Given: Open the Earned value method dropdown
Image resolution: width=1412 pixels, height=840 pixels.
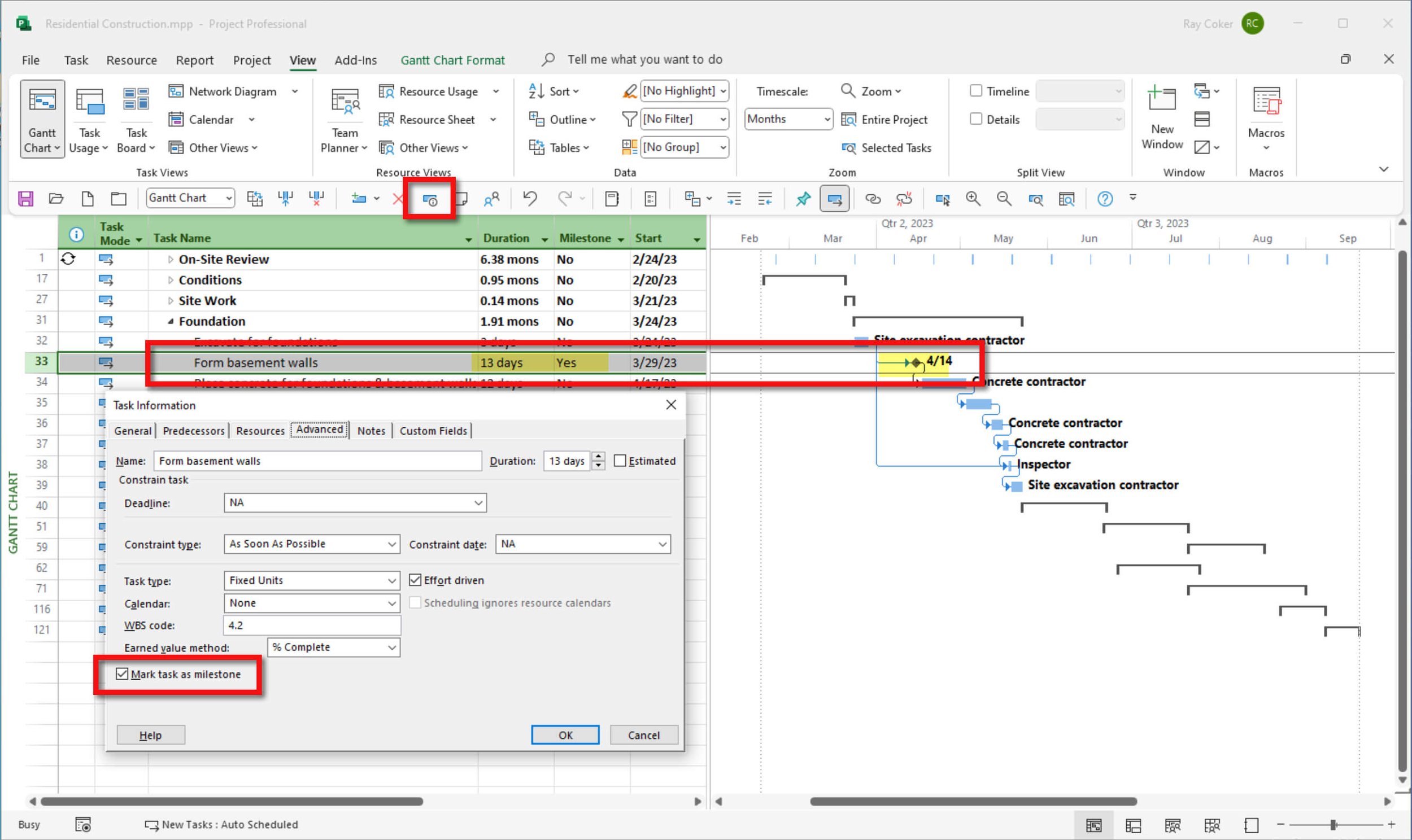Looking at the screenshot, I should click(392, 647).
